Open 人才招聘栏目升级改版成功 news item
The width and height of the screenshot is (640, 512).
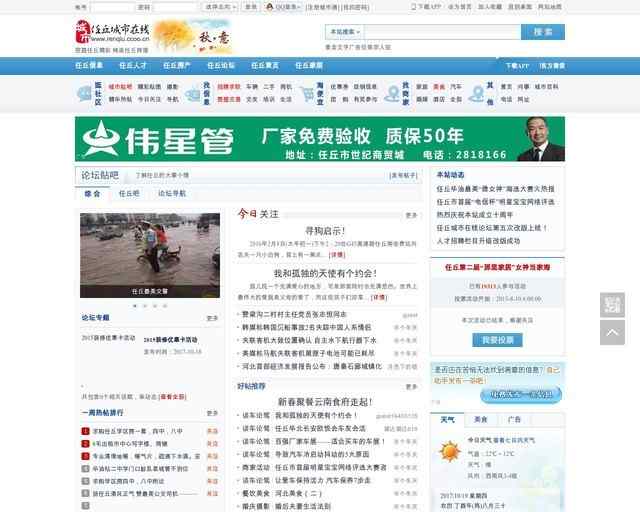pos(478,241)
